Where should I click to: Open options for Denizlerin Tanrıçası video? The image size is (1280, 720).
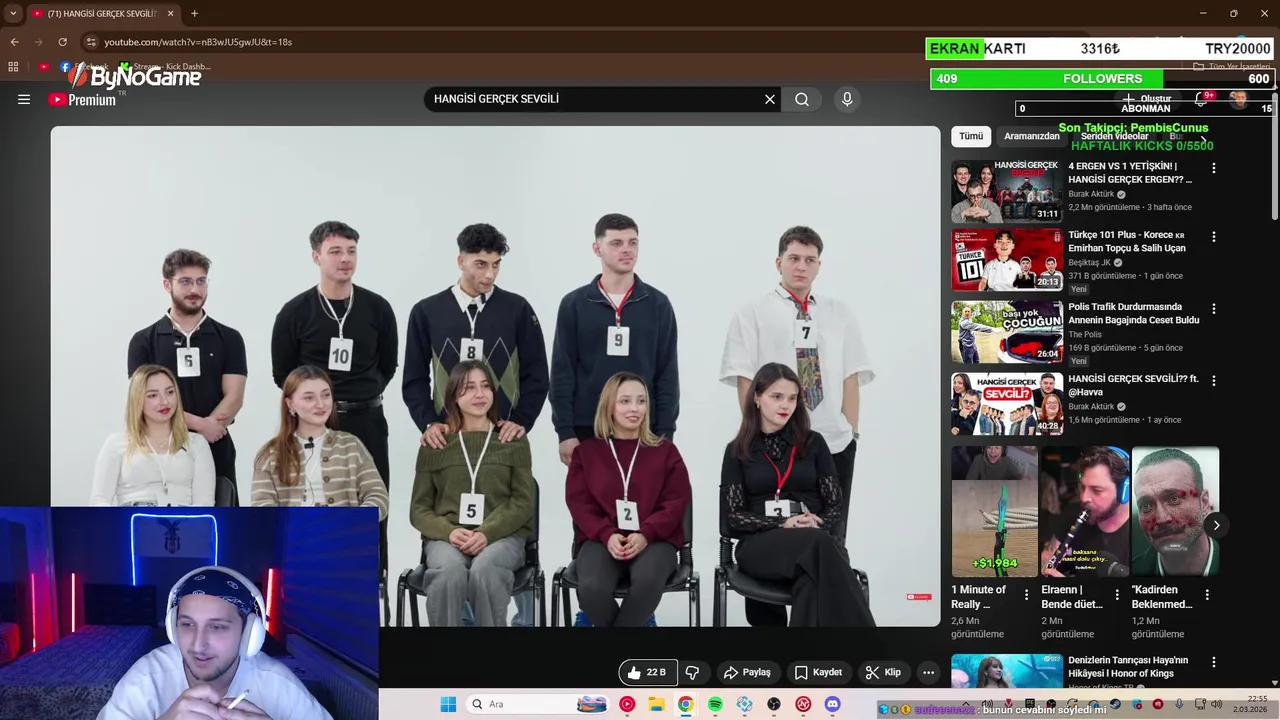(x=1214, y=662)
